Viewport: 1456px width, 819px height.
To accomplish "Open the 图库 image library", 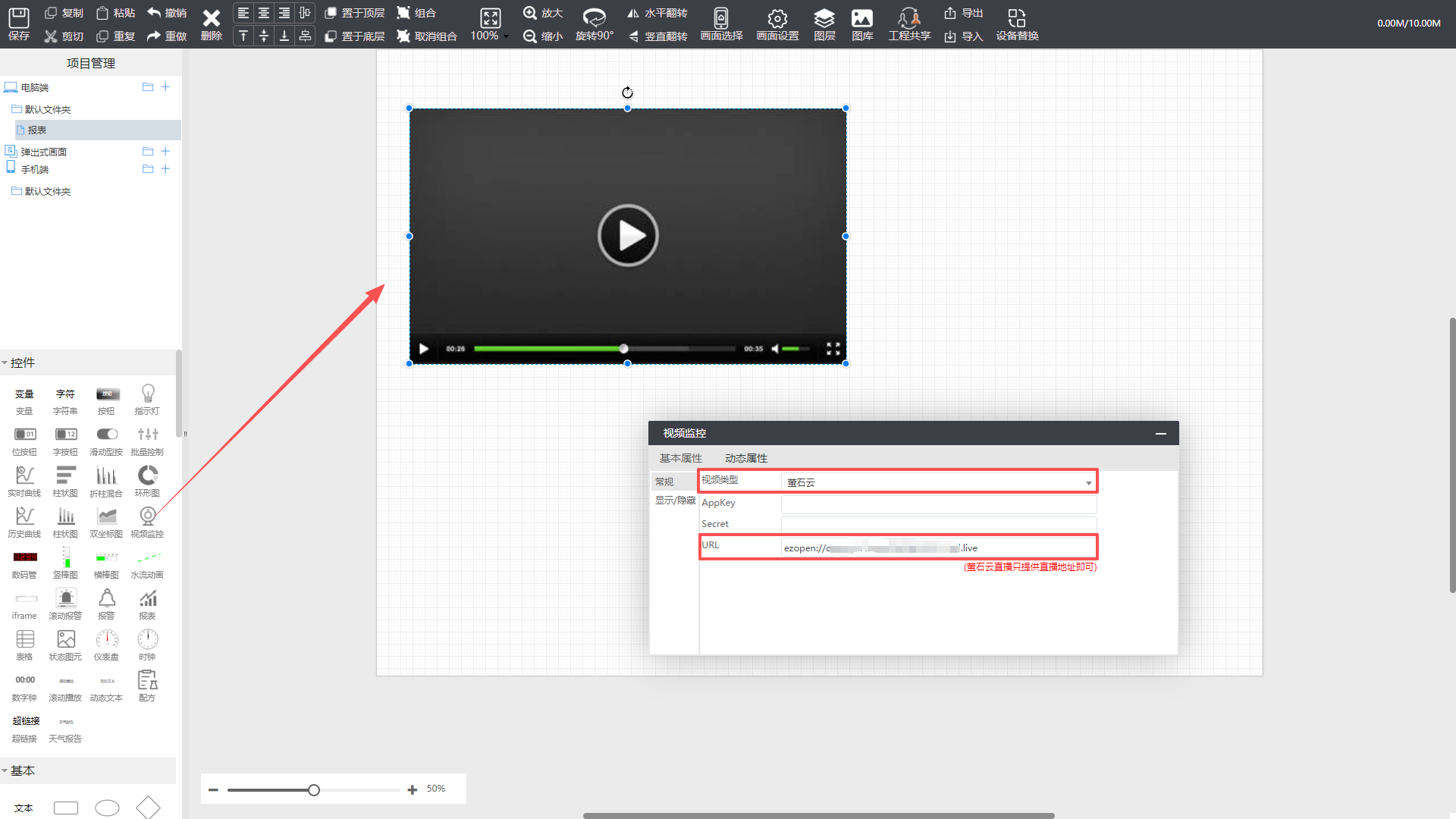I will click(861, 18).
